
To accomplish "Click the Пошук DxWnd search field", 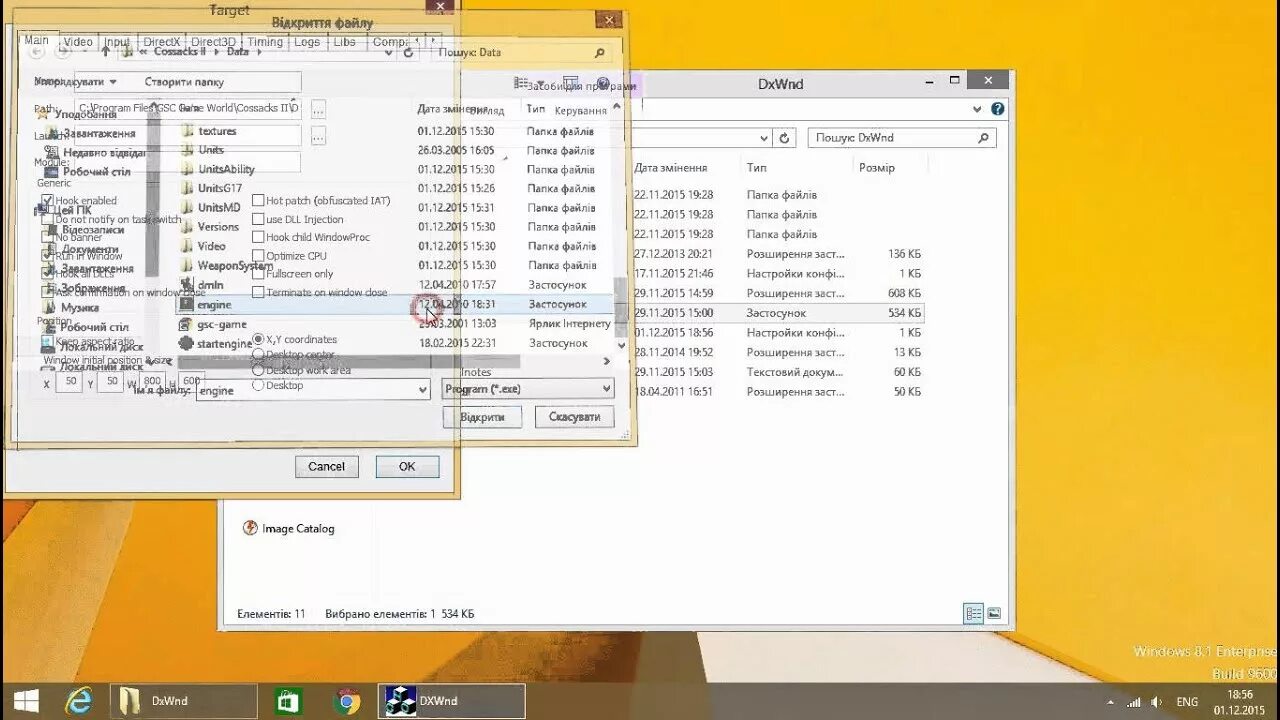I will [x=902, y=138].
